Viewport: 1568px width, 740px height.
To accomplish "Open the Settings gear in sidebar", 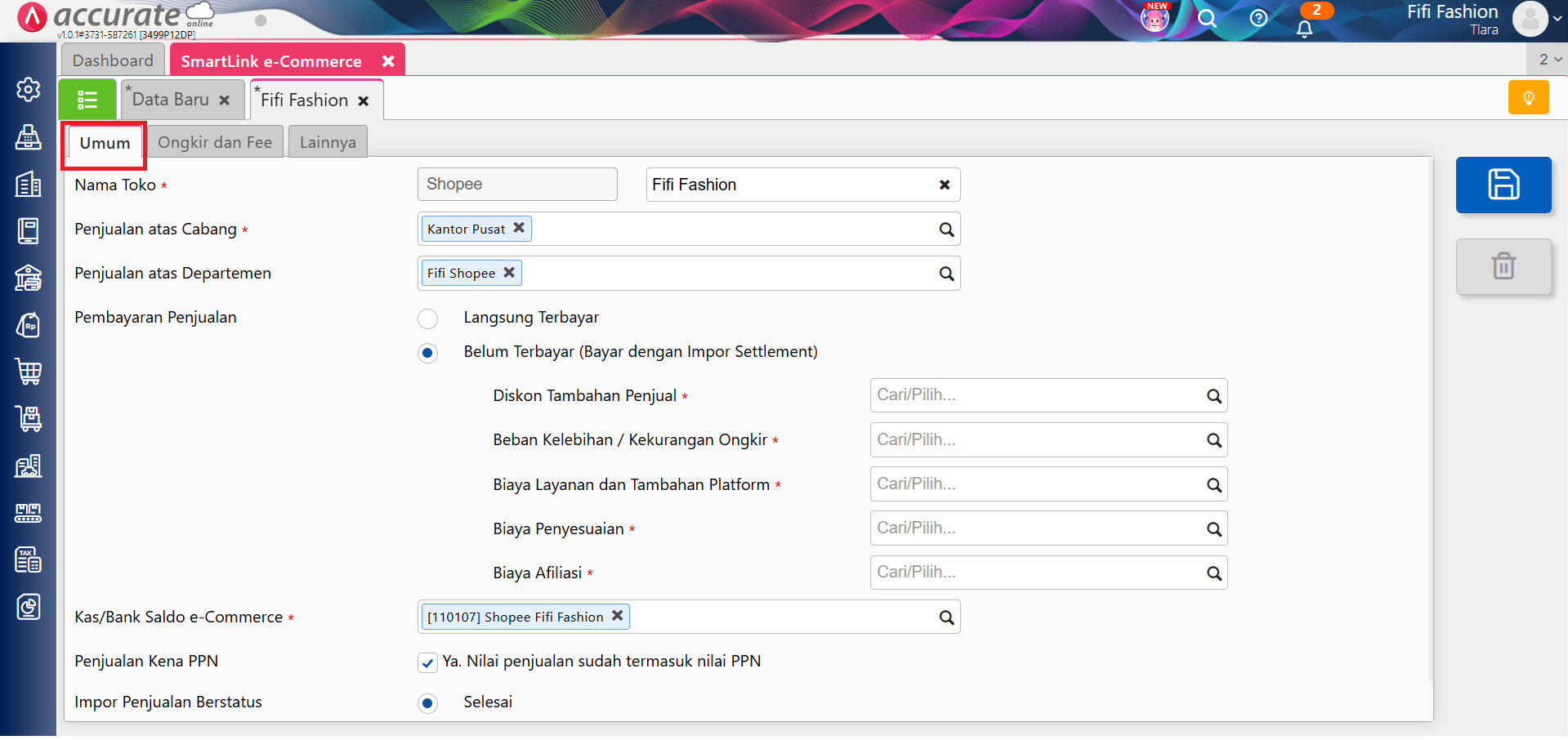I will point(27,90).
